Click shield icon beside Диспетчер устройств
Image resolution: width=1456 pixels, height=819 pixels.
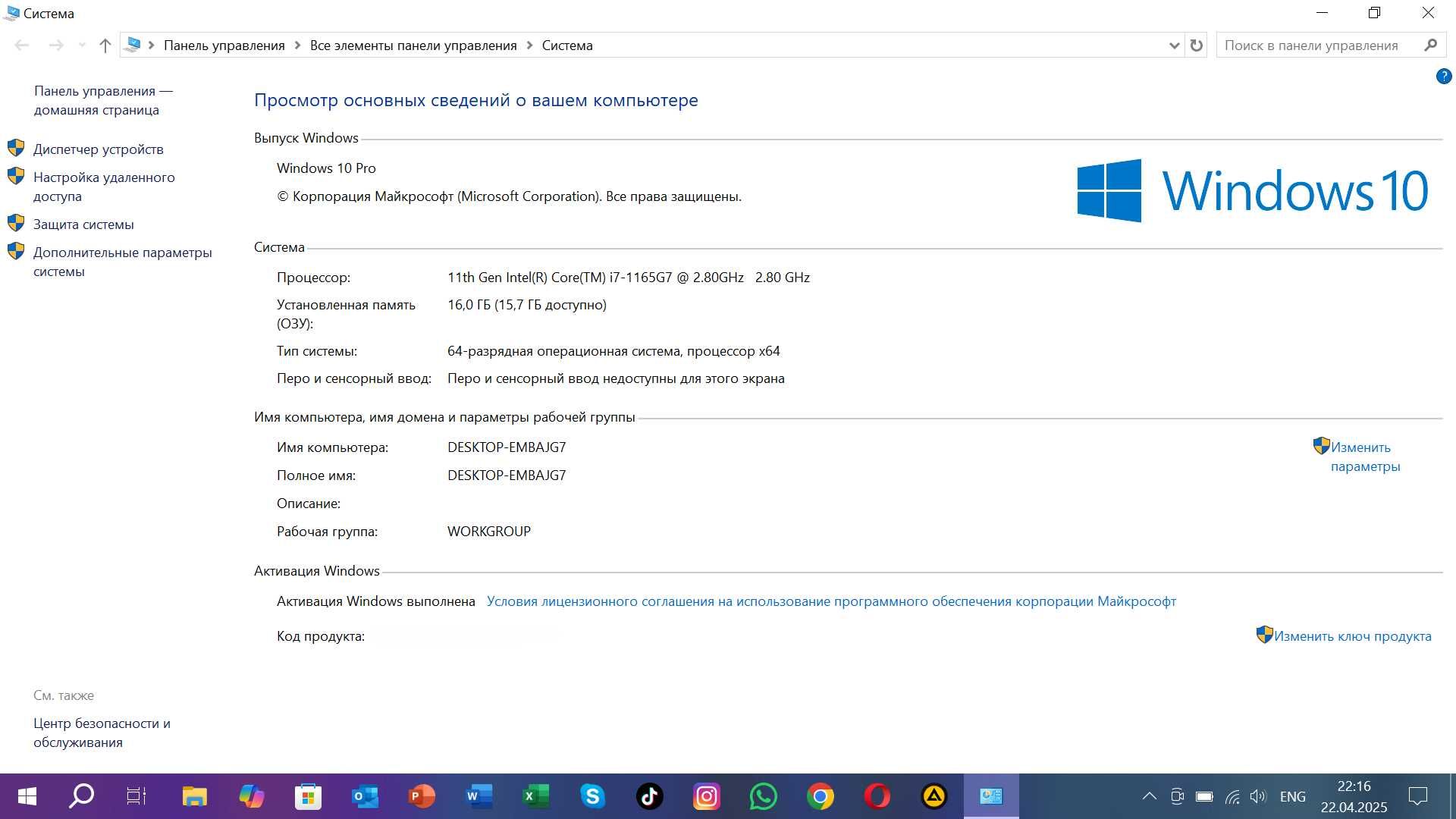(16, 148)
